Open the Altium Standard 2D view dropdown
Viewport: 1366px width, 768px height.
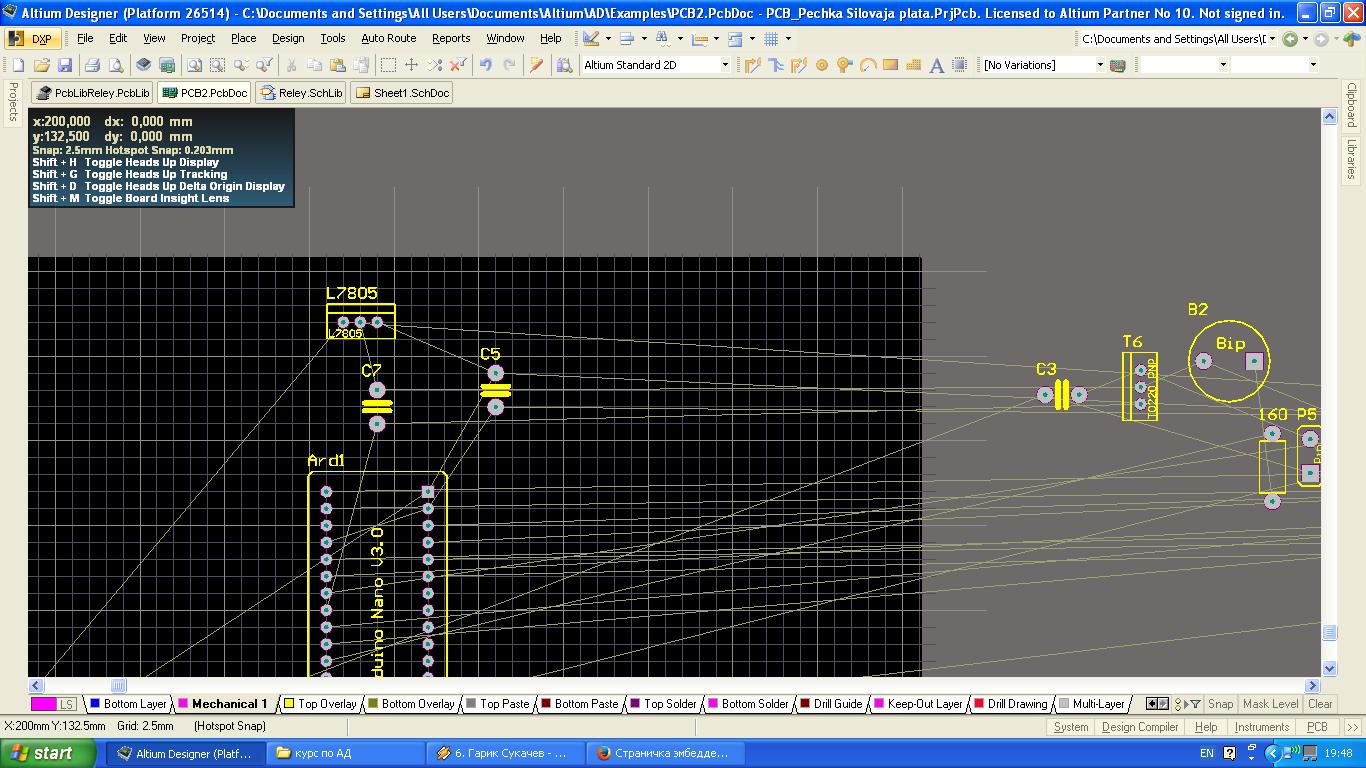coord(725,65)
